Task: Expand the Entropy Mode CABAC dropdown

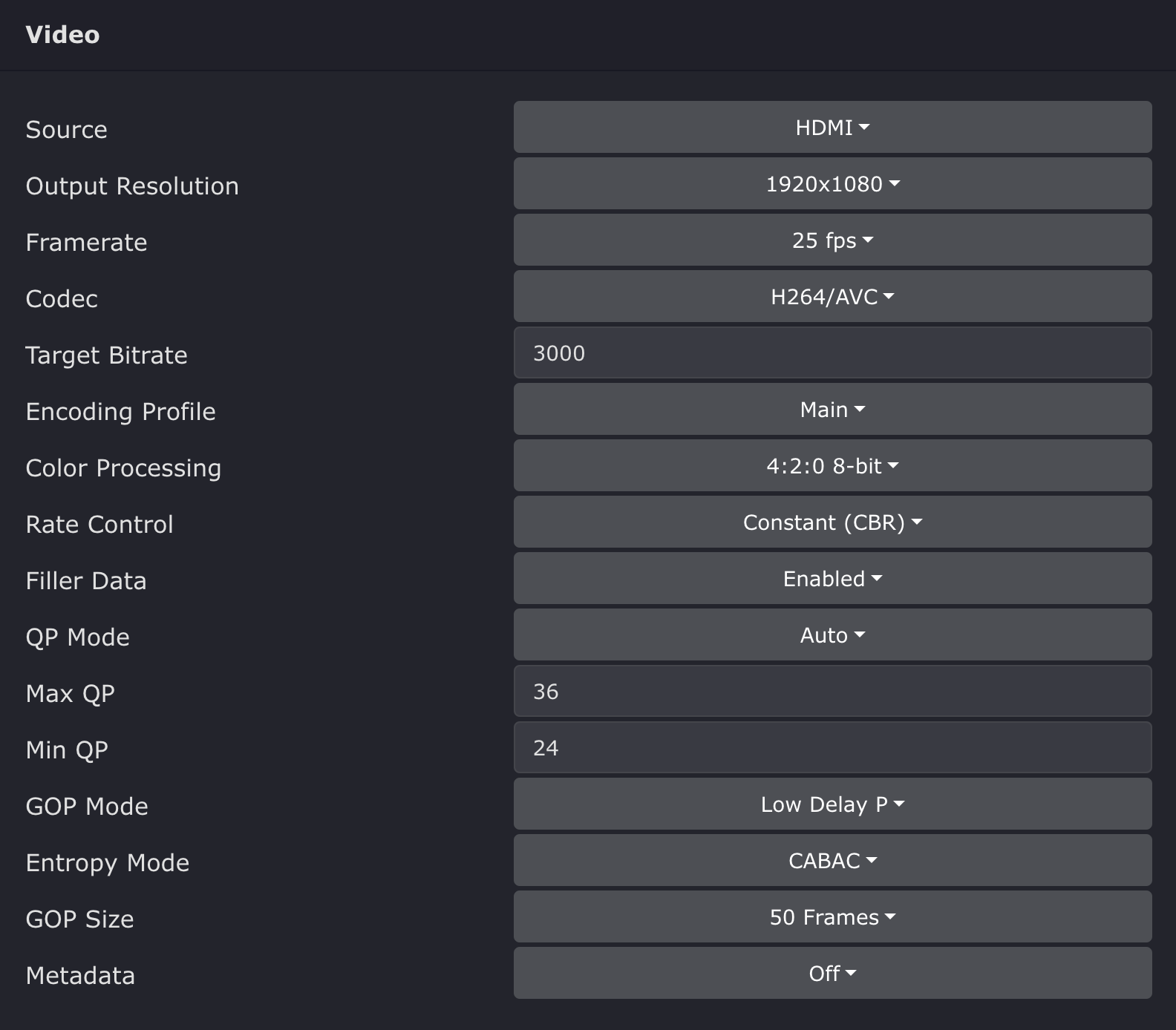Action: pos(832,861)
